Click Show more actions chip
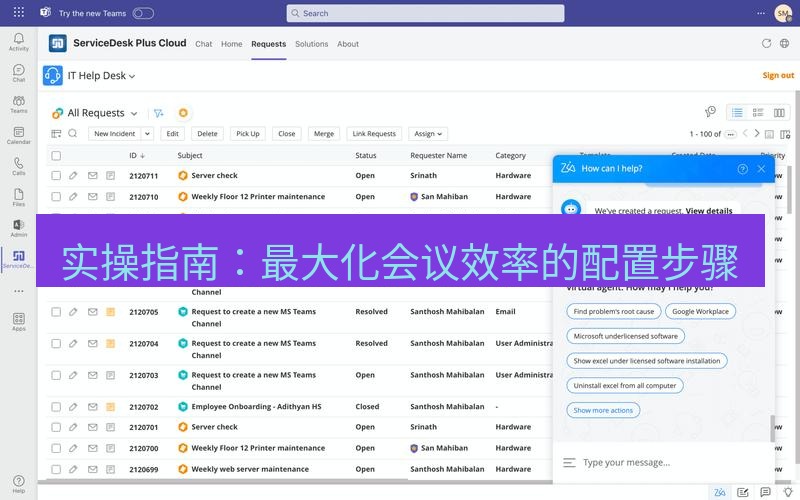Viewport: 800px width, 500px height. tap(603, 410)
